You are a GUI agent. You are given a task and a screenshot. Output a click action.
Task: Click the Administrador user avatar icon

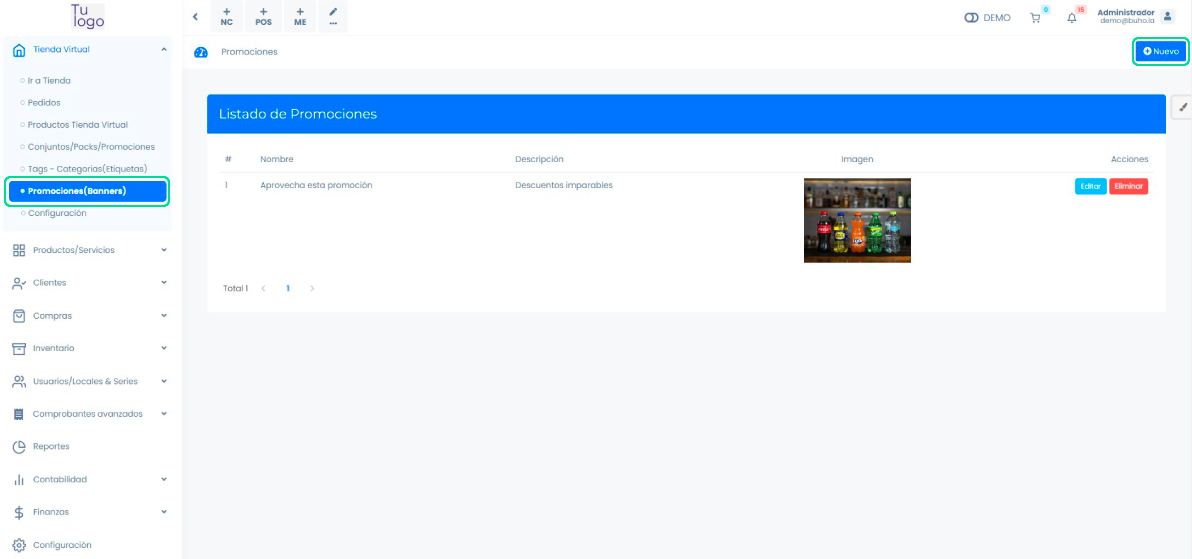click(x=1167, y=17)
